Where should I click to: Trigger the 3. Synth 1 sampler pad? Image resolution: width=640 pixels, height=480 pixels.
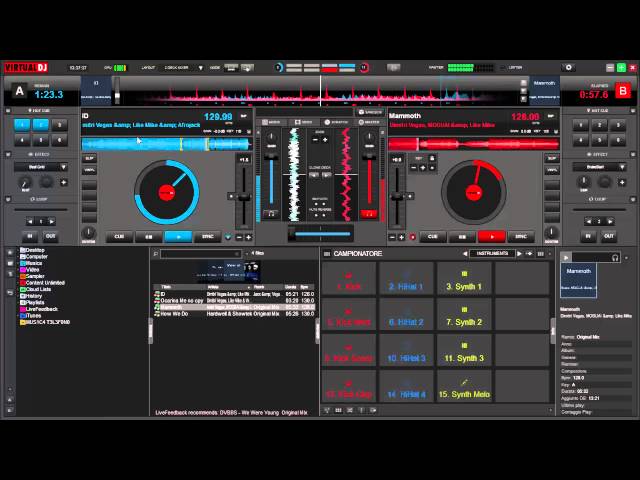coord(464,279)
